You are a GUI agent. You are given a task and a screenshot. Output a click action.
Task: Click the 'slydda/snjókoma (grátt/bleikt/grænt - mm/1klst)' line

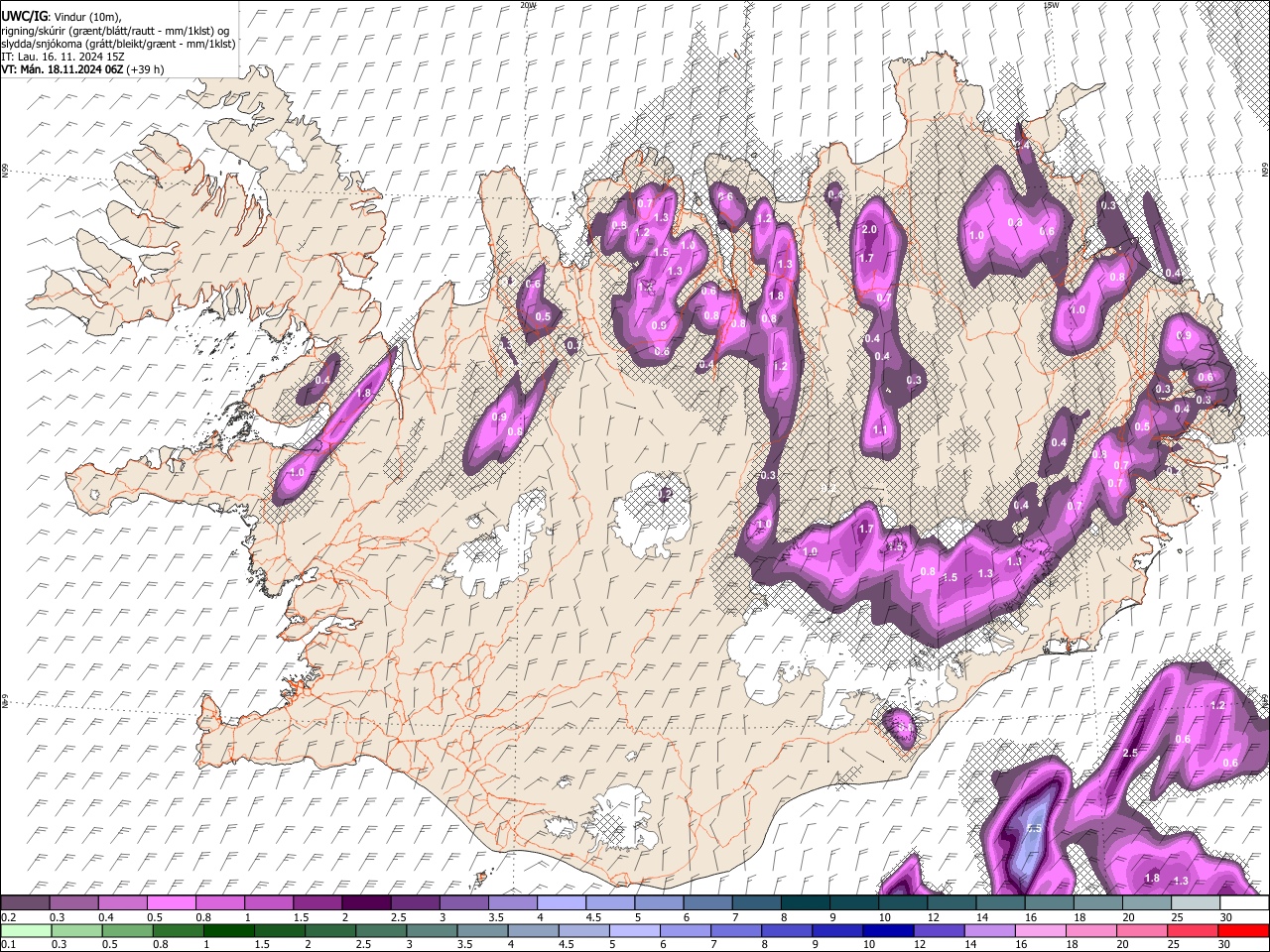point(118,44)
